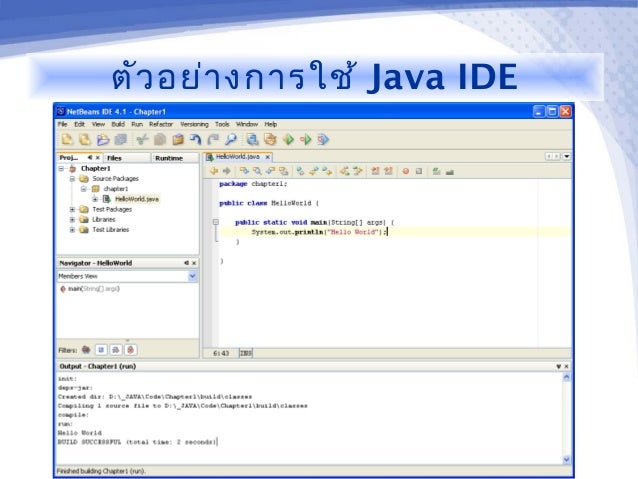Click the Output scrollbar down arrow
638x479 pixels.
pos(566,460)
